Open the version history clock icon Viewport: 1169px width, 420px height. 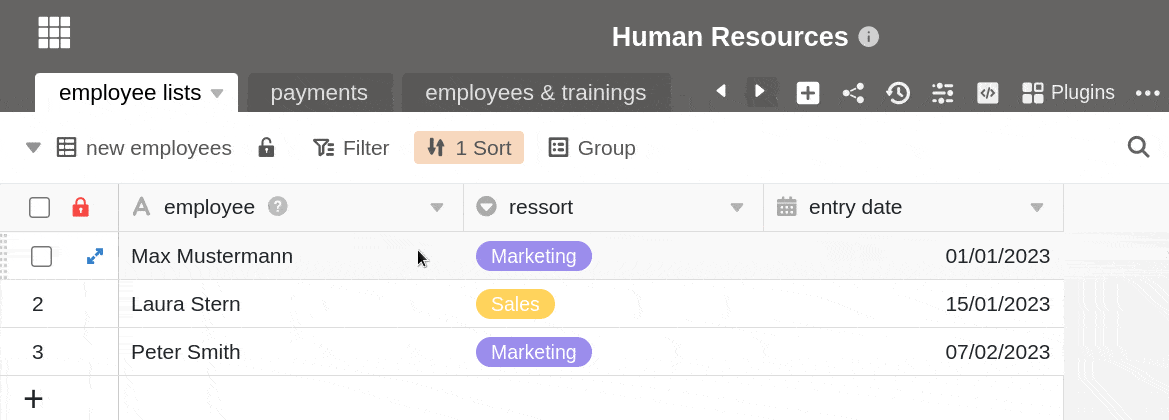(x=898, y=93)
